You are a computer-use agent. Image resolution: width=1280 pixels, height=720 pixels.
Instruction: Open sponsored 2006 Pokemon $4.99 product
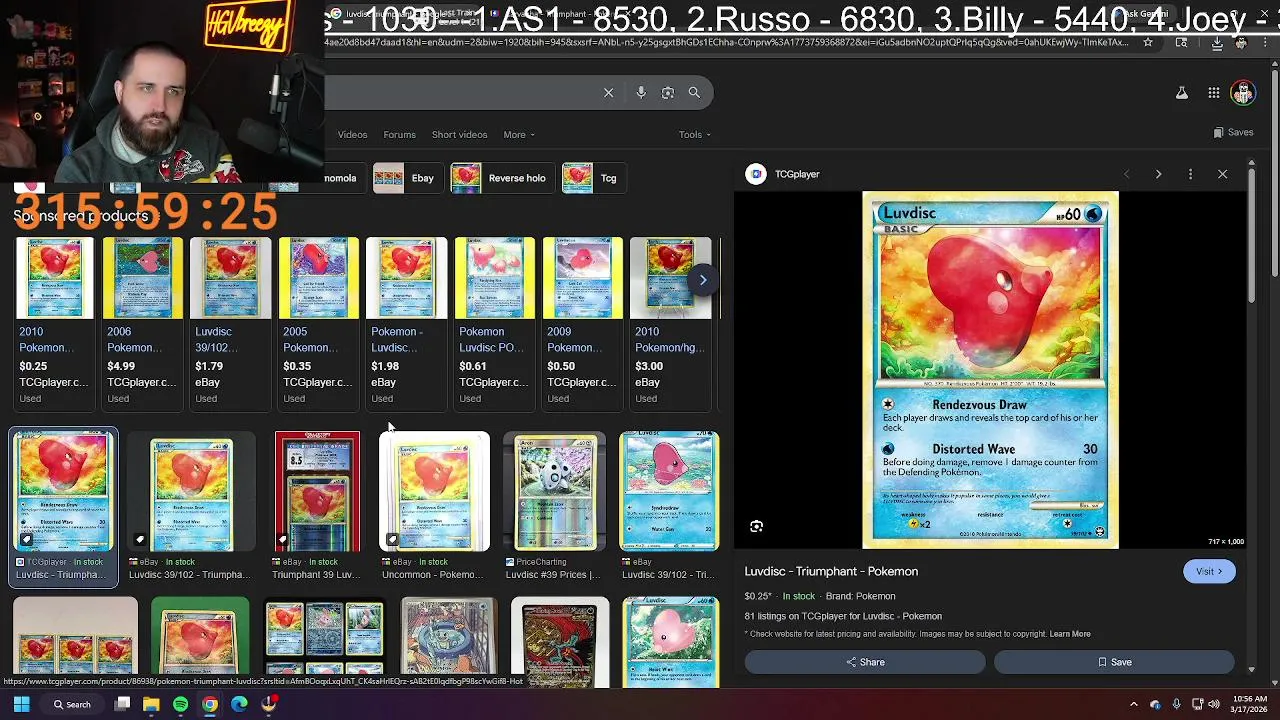tap(142, 322)
